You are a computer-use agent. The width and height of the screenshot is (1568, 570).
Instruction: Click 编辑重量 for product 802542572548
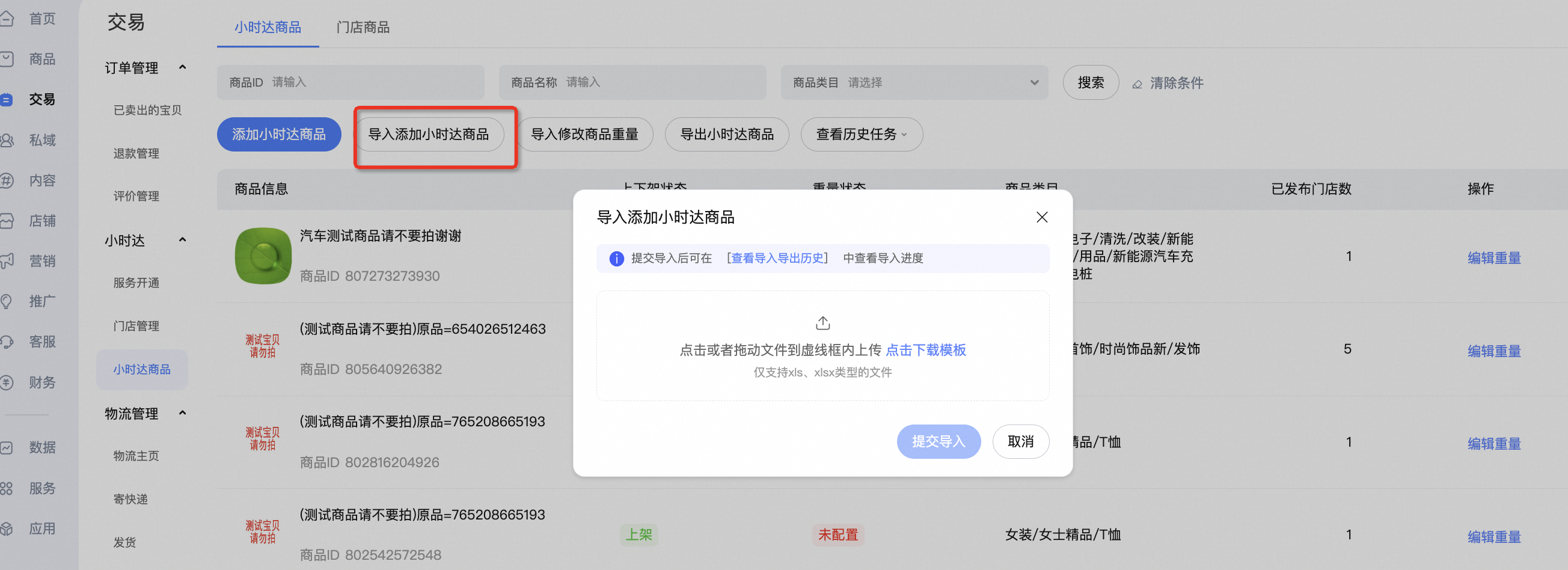pyautogui.click(x=1493, y=537)
